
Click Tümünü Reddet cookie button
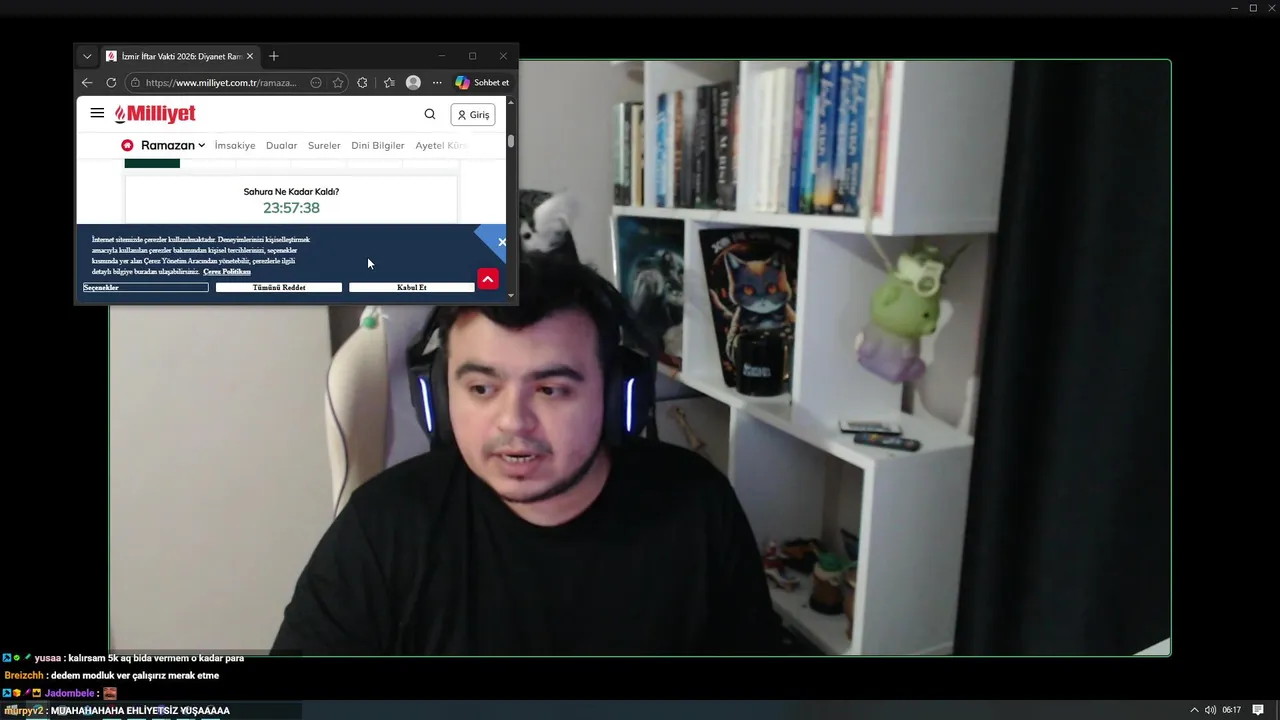tap(279, 288)
